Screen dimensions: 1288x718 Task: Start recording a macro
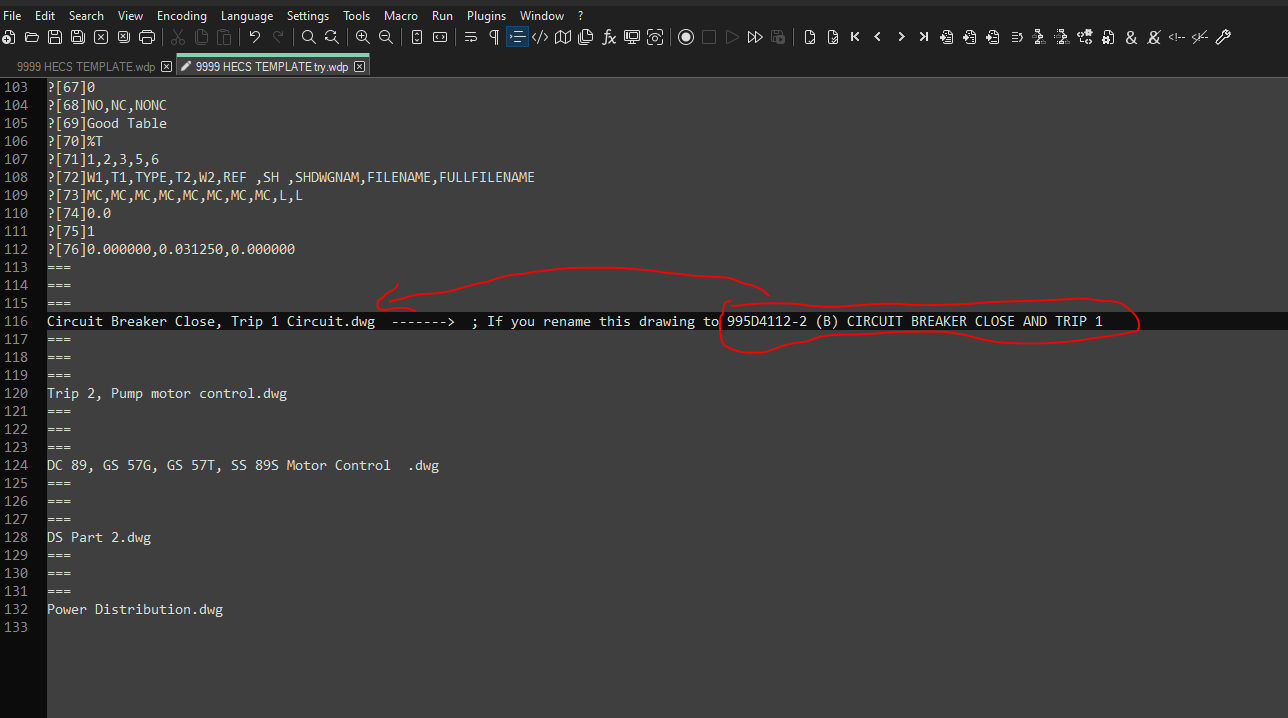click(685, 37)
